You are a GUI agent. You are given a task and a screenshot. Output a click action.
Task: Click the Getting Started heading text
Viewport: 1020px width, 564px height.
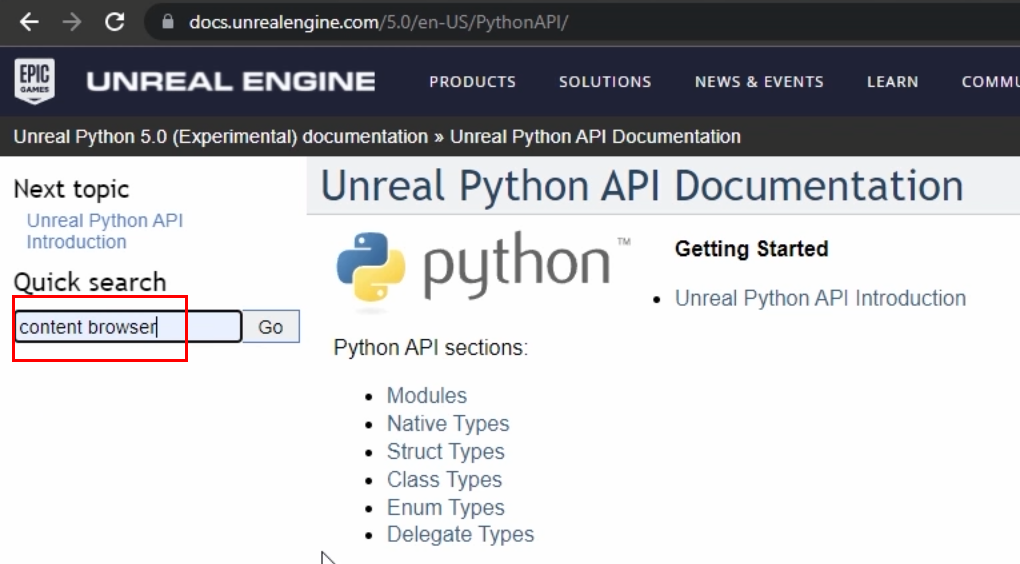pos(751,248)
